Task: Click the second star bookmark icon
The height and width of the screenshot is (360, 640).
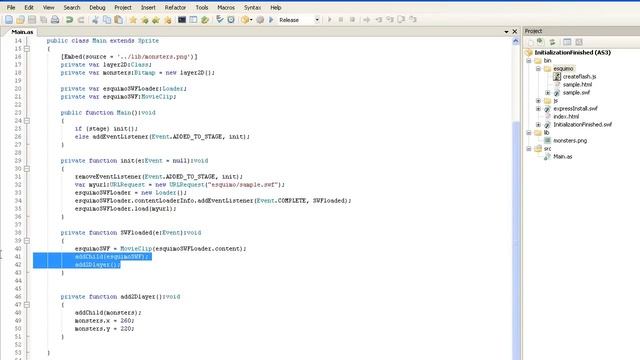Action: click(x=144, y=20)
